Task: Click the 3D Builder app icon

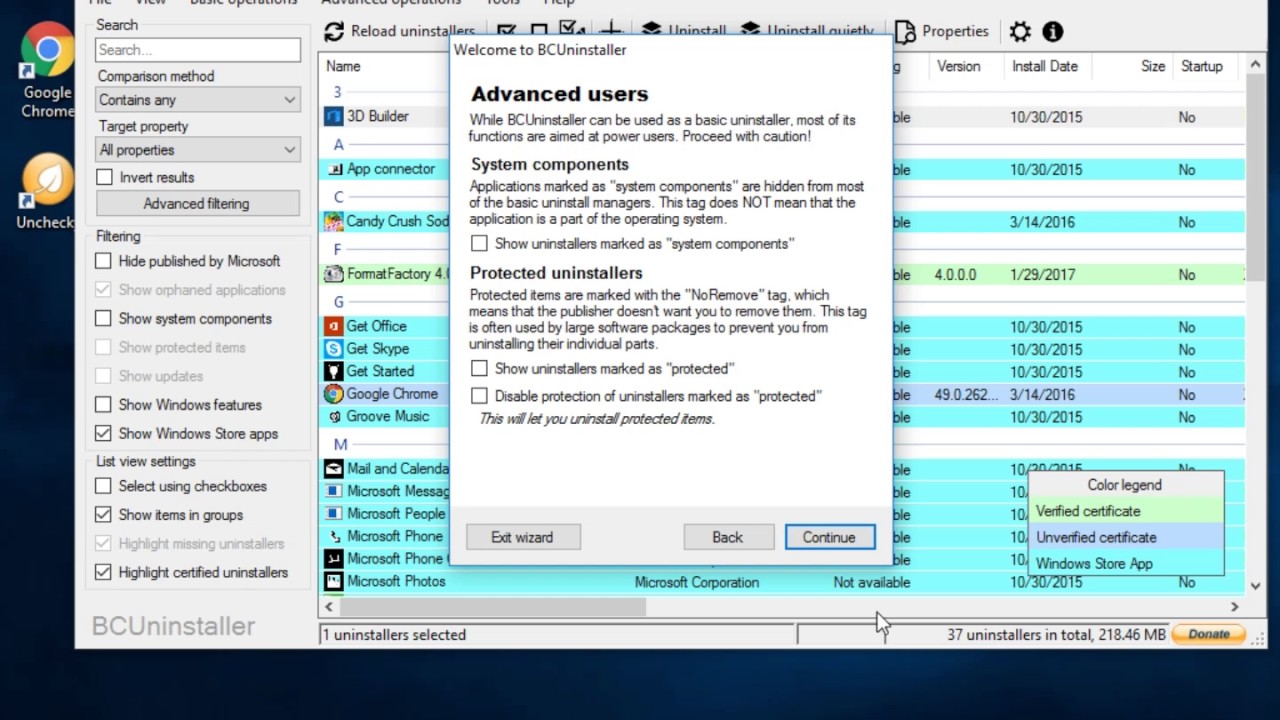Action: pos(334,117)
